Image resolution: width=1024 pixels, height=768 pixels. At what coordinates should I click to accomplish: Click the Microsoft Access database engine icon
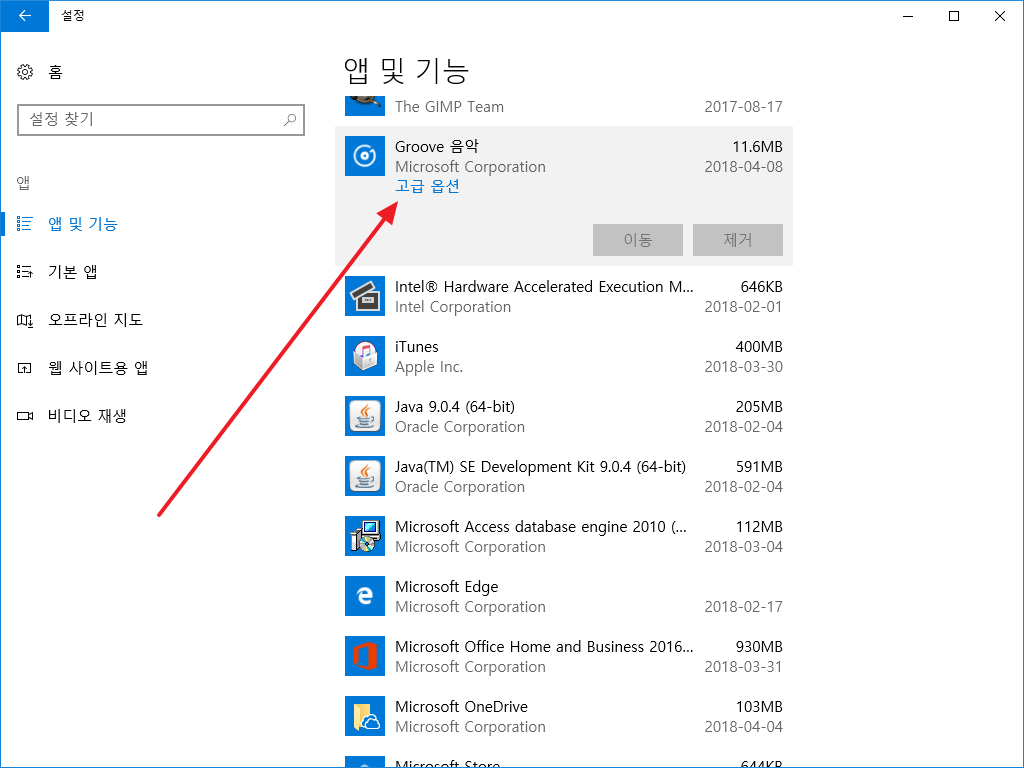(364, 536)
